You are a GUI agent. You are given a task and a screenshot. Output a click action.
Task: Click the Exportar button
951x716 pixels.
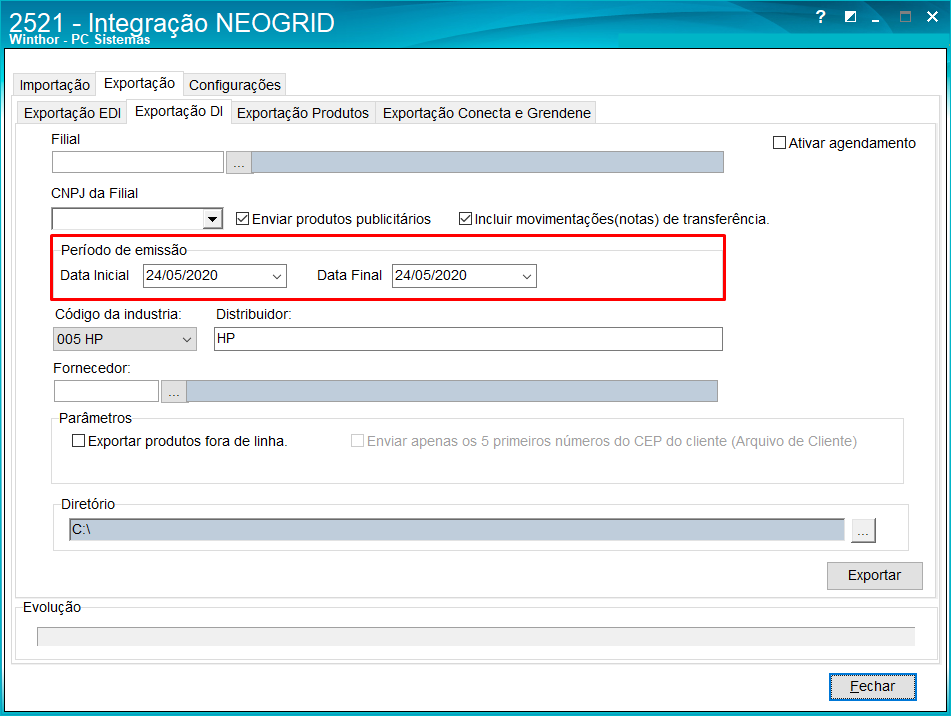[x=875, y=575]
